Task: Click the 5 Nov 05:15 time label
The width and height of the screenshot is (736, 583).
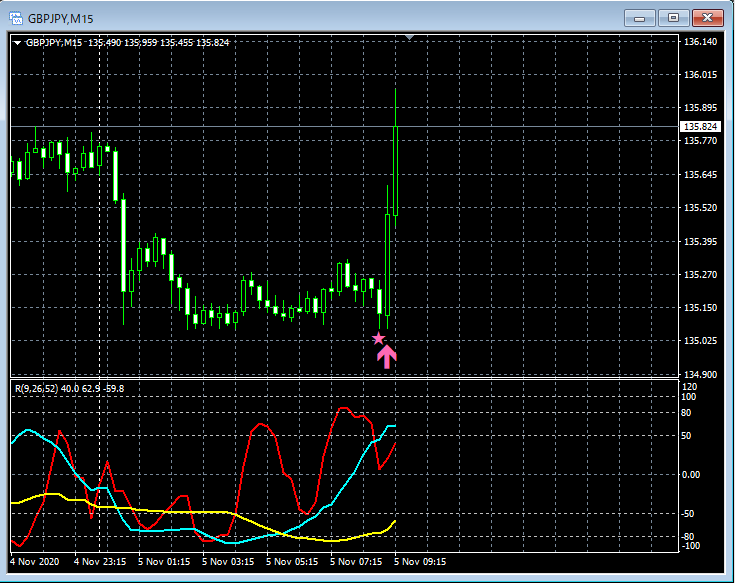Action: tap(292, 561)
